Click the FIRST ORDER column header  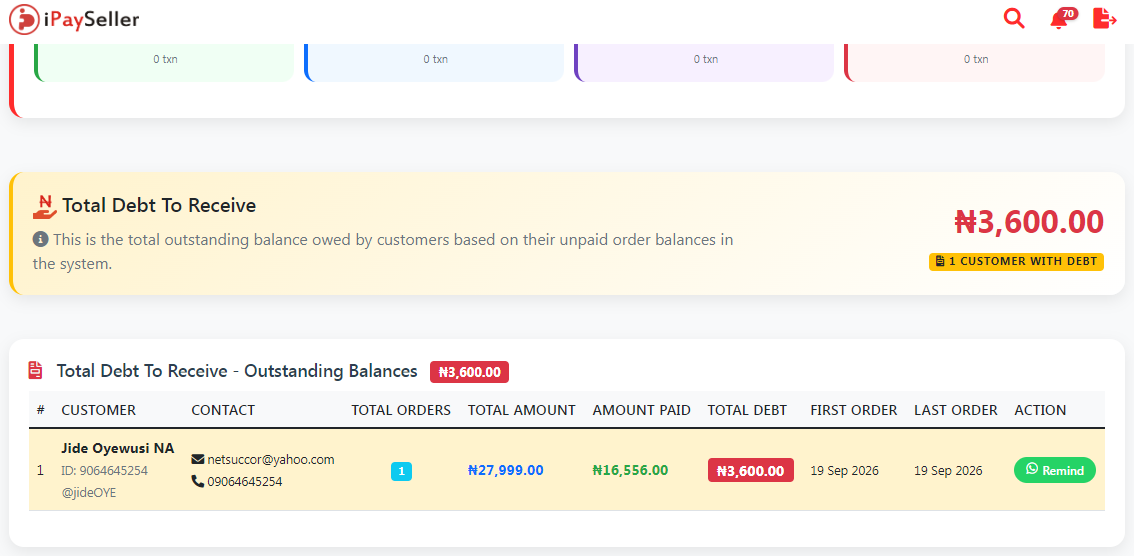pos(853,410)
